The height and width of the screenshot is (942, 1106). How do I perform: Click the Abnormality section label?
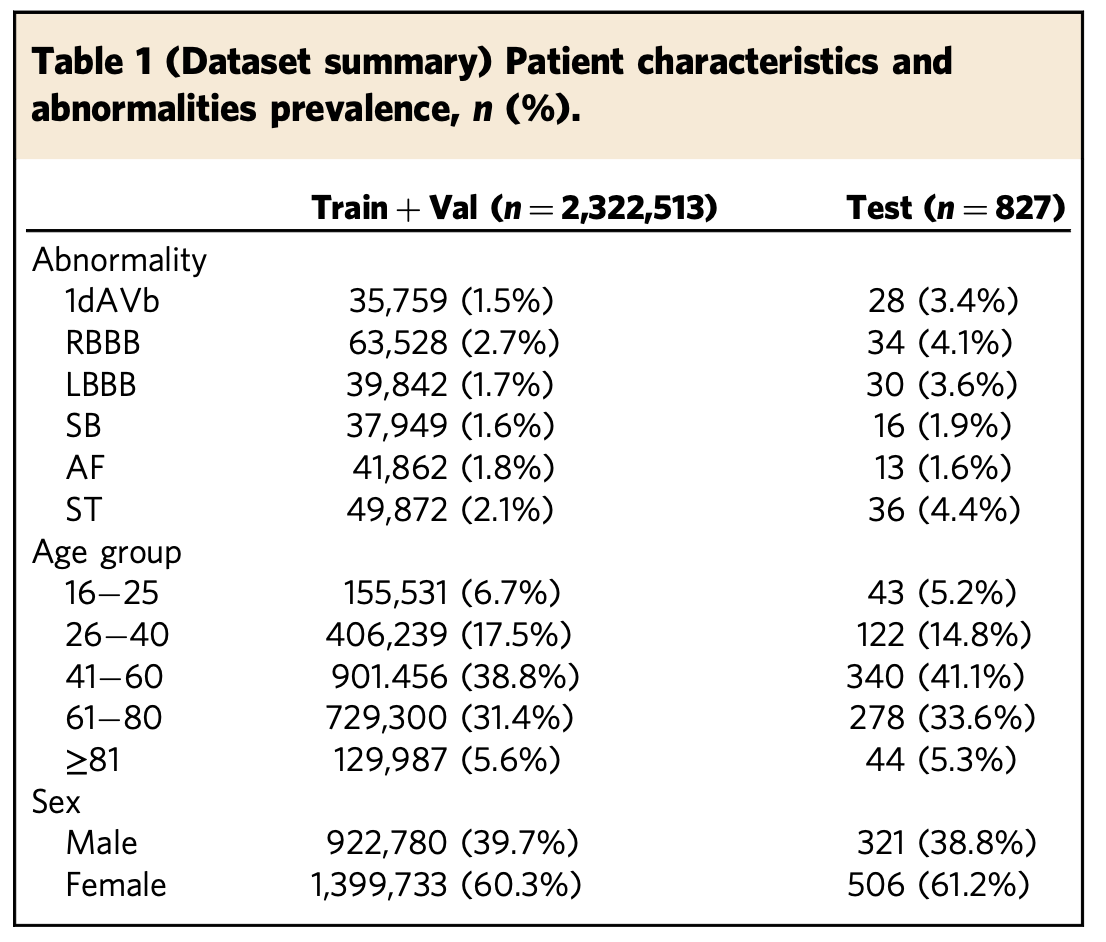pyautogui.click(x=119, y=260)
